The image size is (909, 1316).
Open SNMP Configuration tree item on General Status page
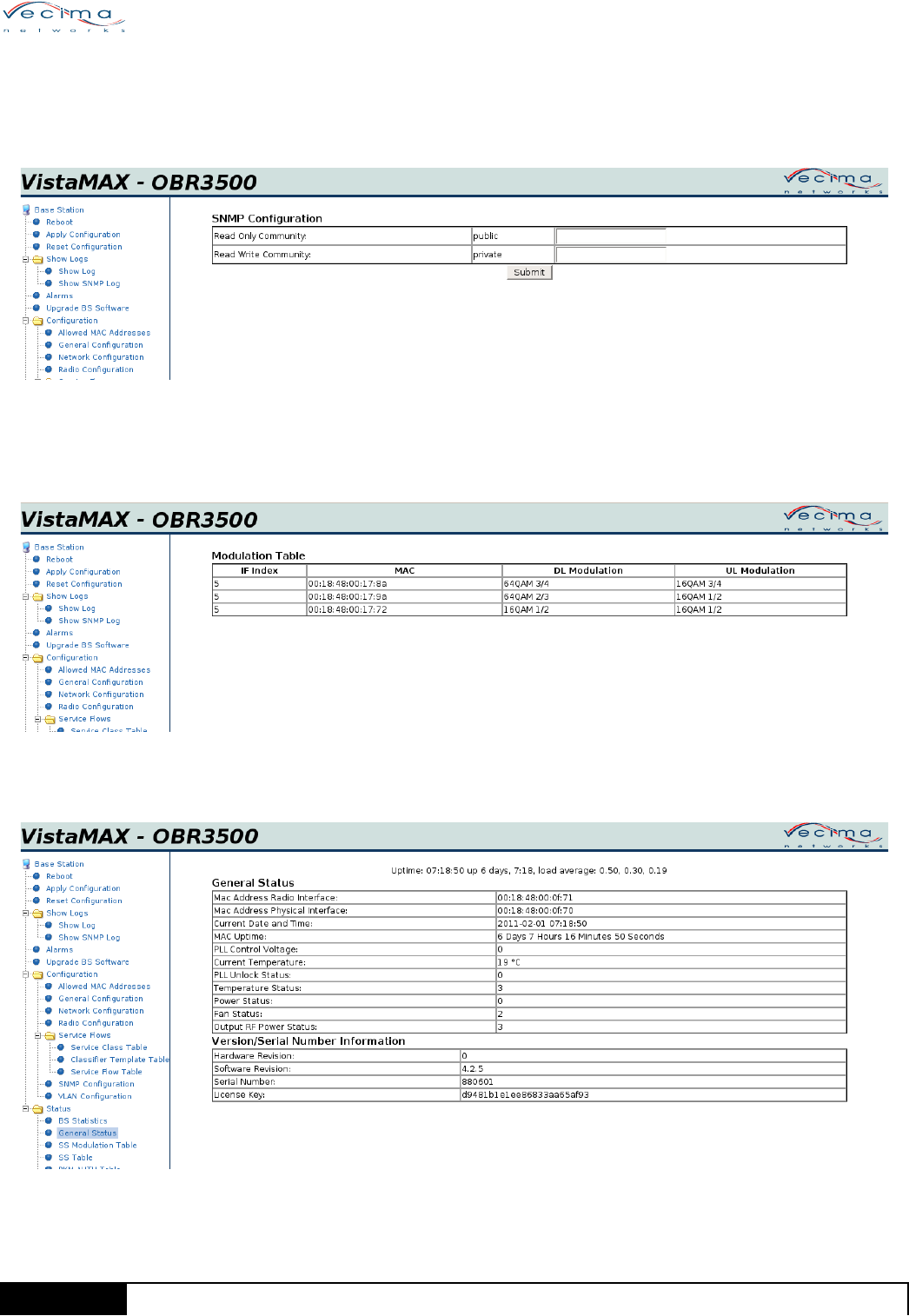coord(96,1084)
